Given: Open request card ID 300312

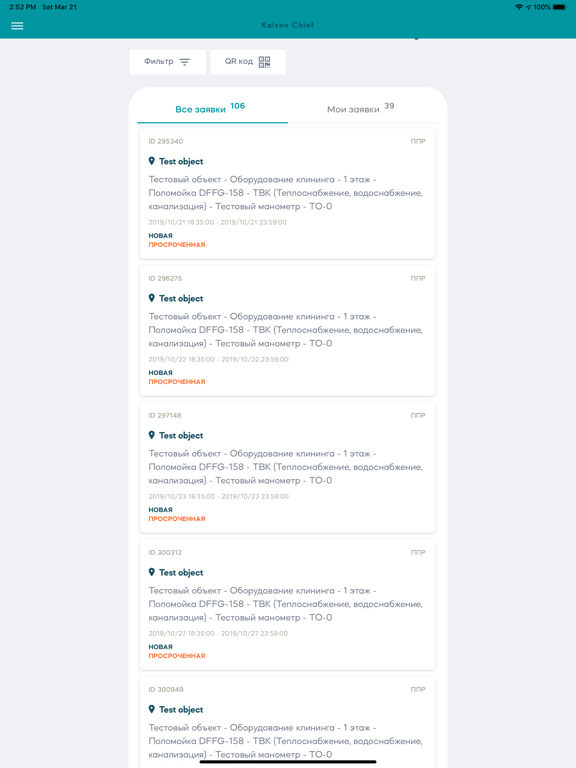Looking at the screenshot, I should pos(288,605).
